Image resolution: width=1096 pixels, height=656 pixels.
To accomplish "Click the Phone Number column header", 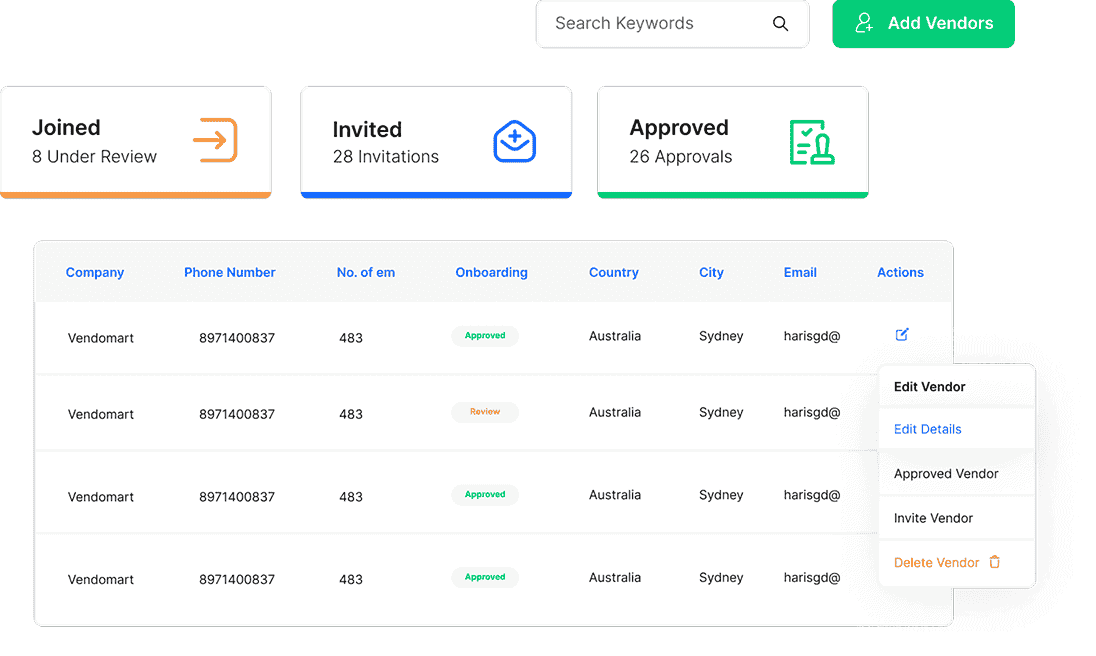I will [x=229, y=272].
